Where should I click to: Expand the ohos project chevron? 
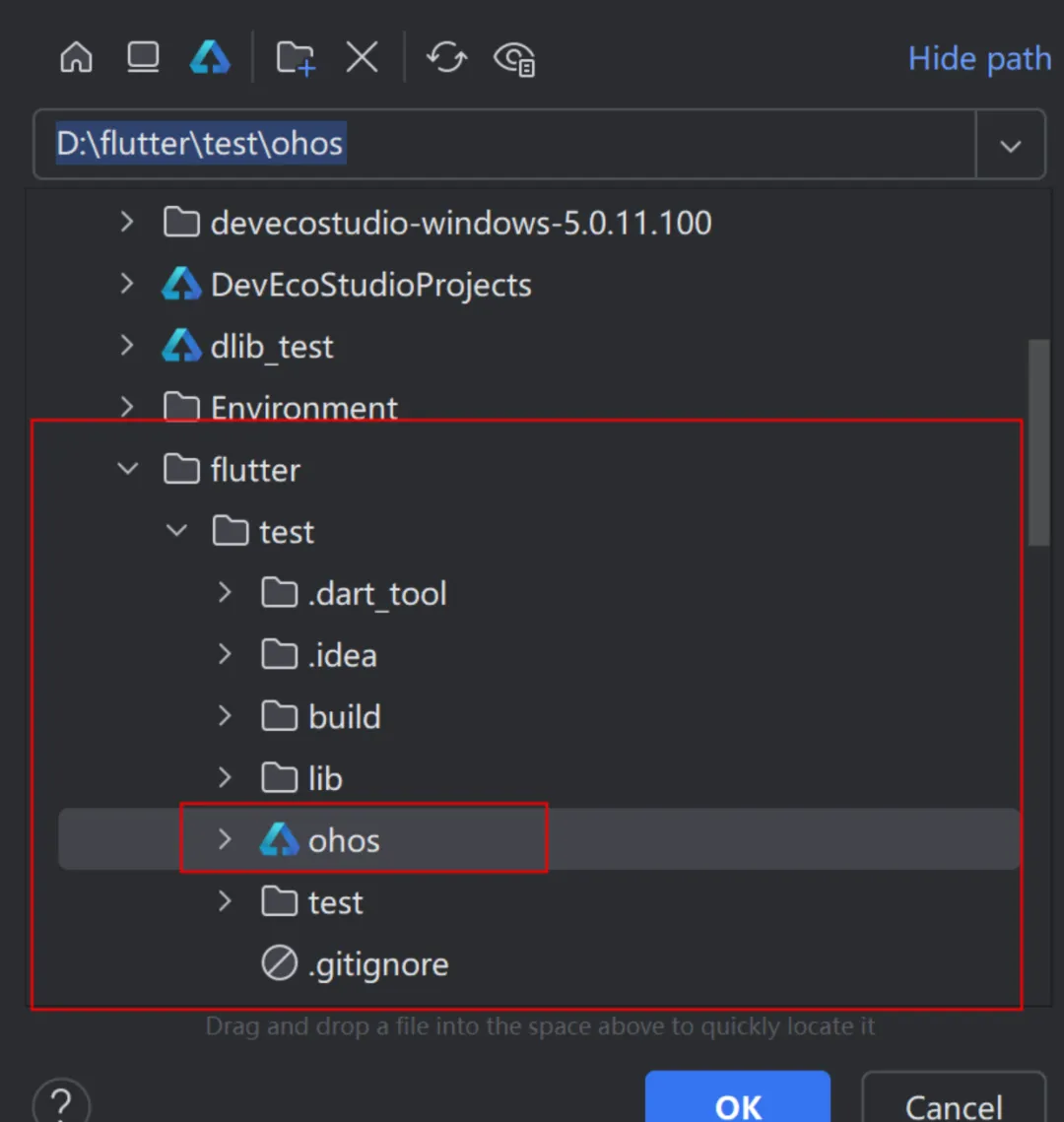225,839
